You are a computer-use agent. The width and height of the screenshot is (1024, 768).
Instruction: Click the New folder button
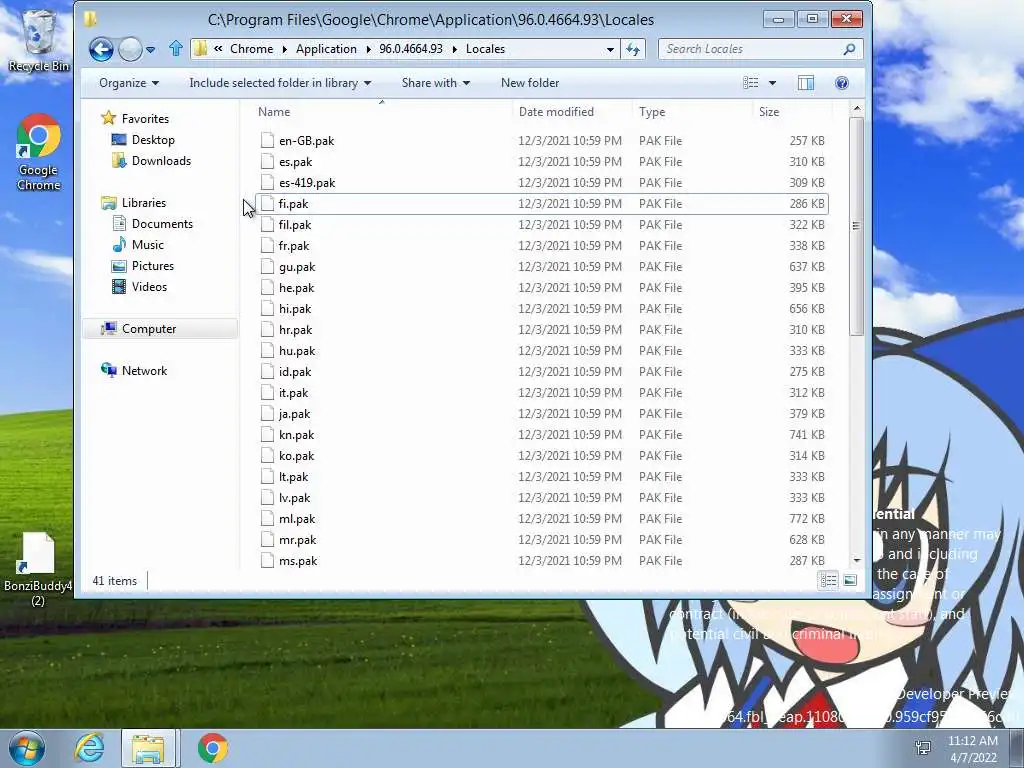(530, 83)
